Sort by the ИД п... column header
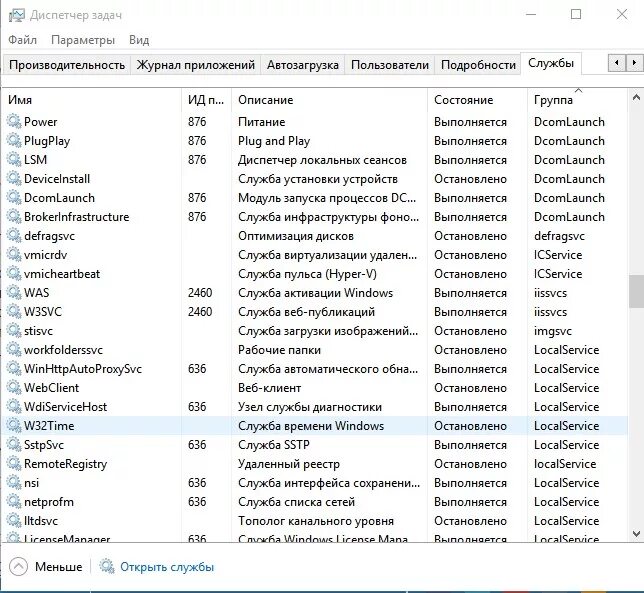Image resolution: width=644 pixels, height=593 pixels. click(x=206, y=100)
